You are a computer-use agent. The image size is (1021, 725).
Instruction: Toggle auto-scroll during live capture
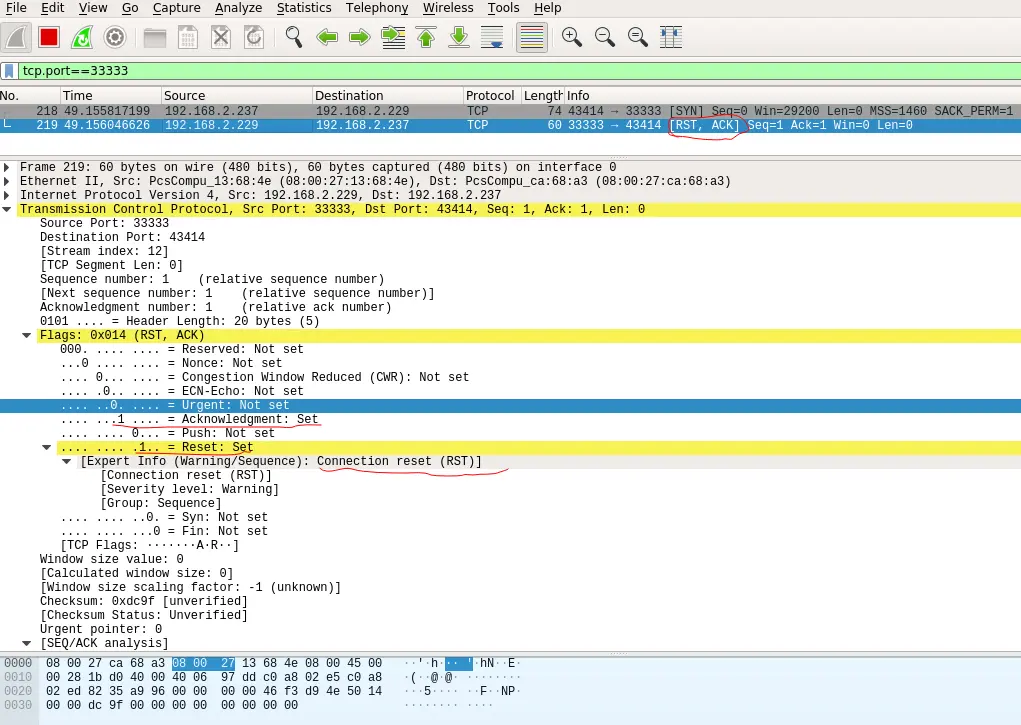point(492,37)
